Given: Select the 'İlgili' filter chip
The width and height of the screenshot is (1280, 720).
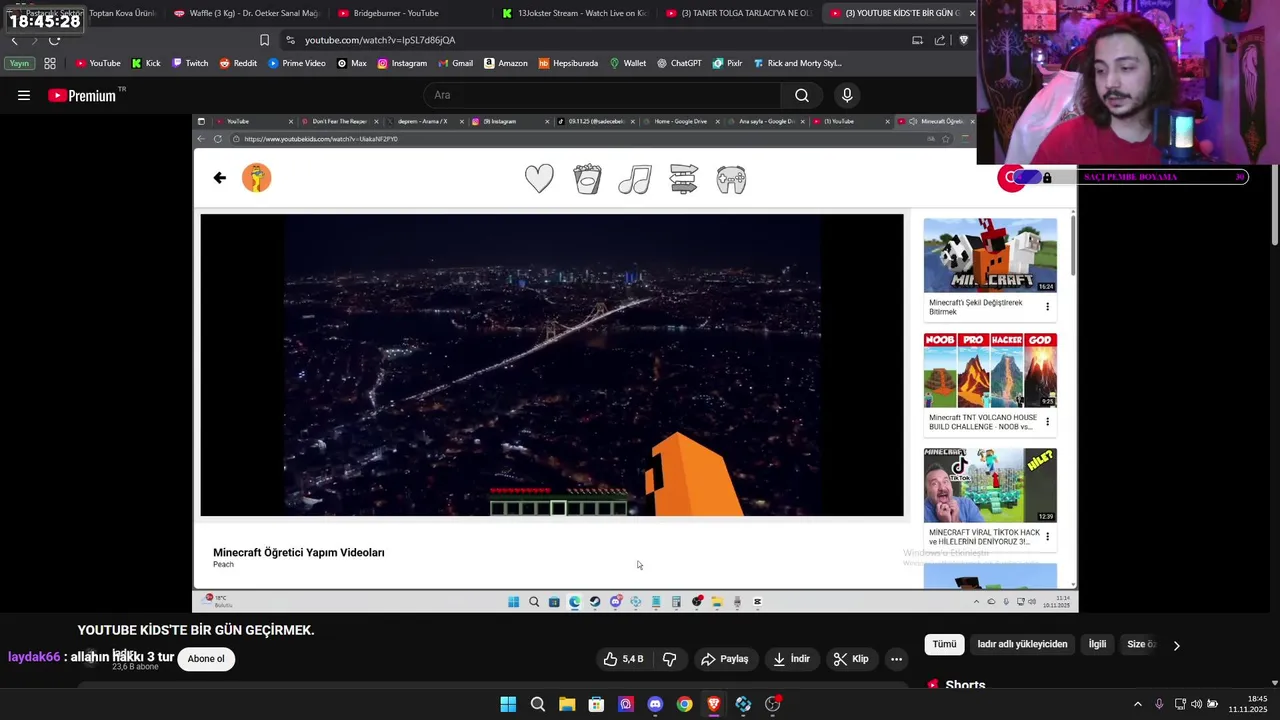Looking at the screenshot, I should [1097, 644].
